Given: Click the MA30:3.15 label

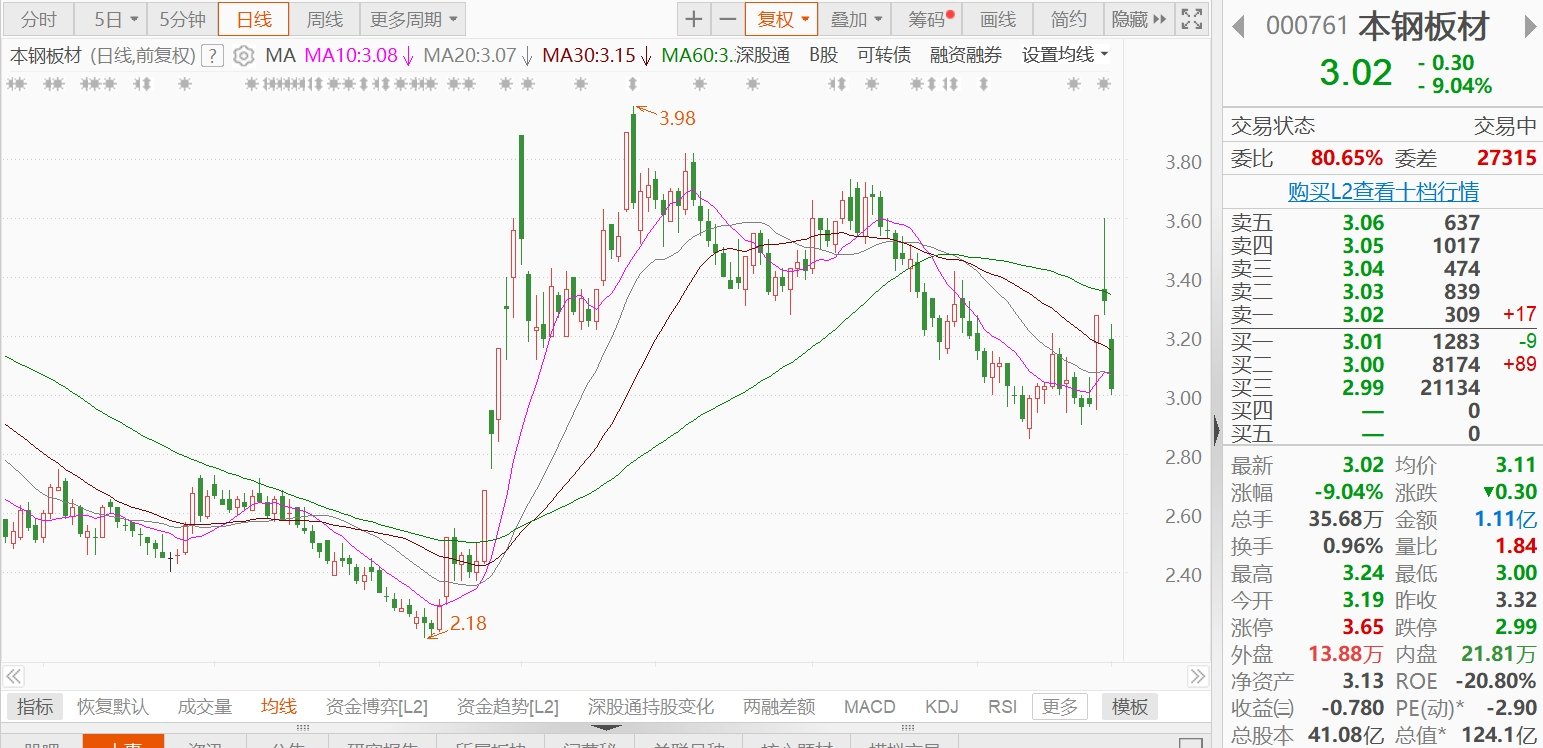Looking at the screenshot, I should pyautogui.click(x=588, y=56).
